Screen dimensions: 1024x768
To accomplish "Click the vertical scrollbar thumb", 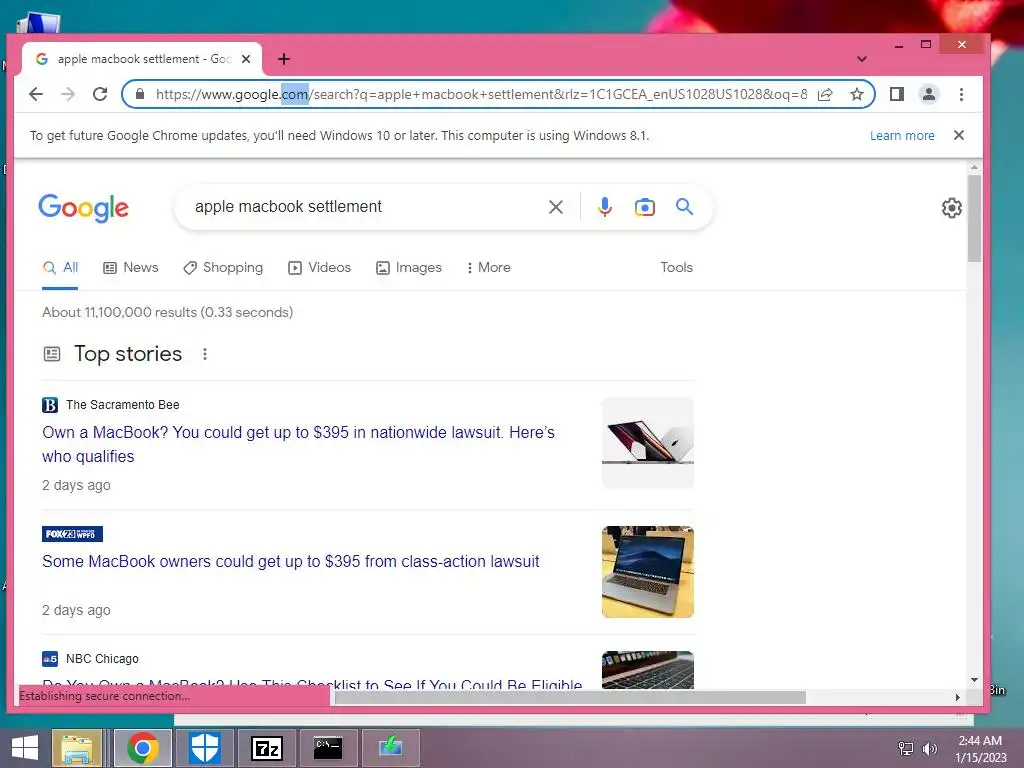I will pyautogui.click(x=974, y=218).
